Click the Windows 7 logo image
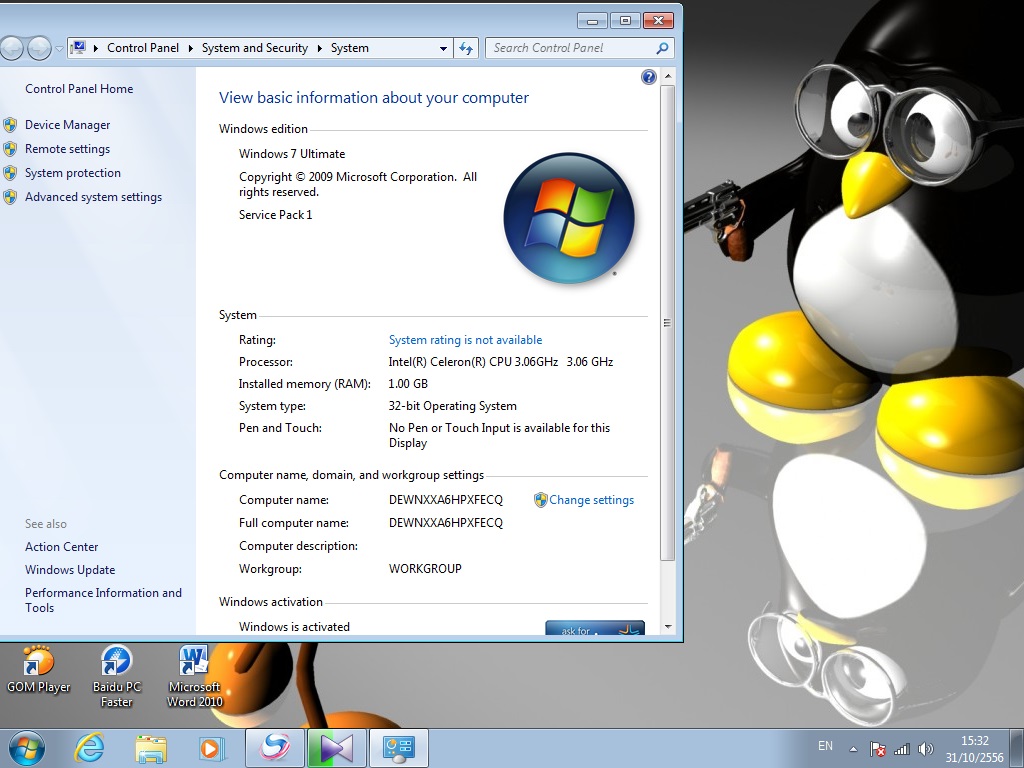The width and height of the screenshot is (1024, 768). coord(569,217)
